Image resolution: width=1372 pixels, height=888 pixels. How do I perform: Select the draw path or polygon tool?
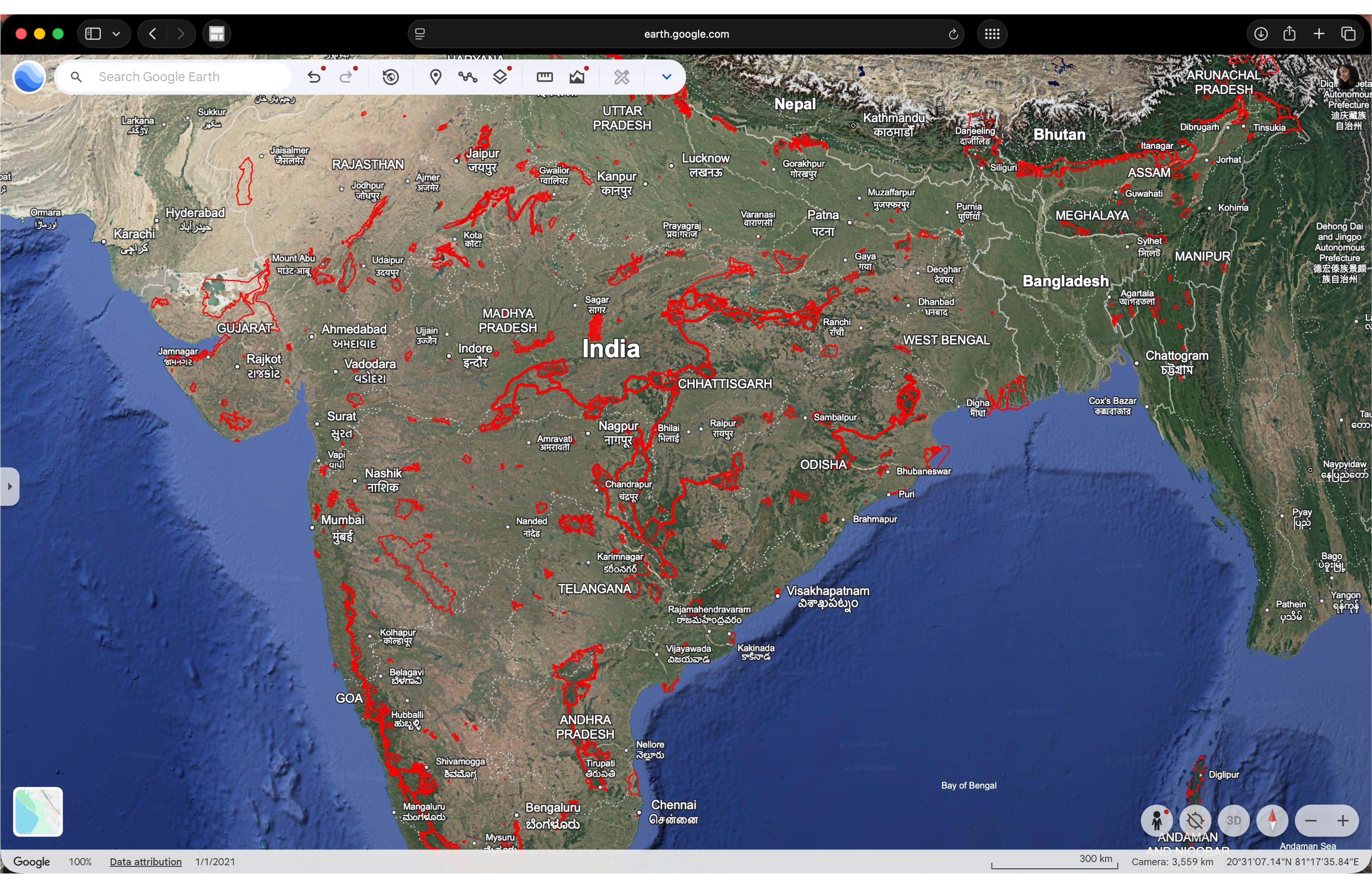[467, 77]
